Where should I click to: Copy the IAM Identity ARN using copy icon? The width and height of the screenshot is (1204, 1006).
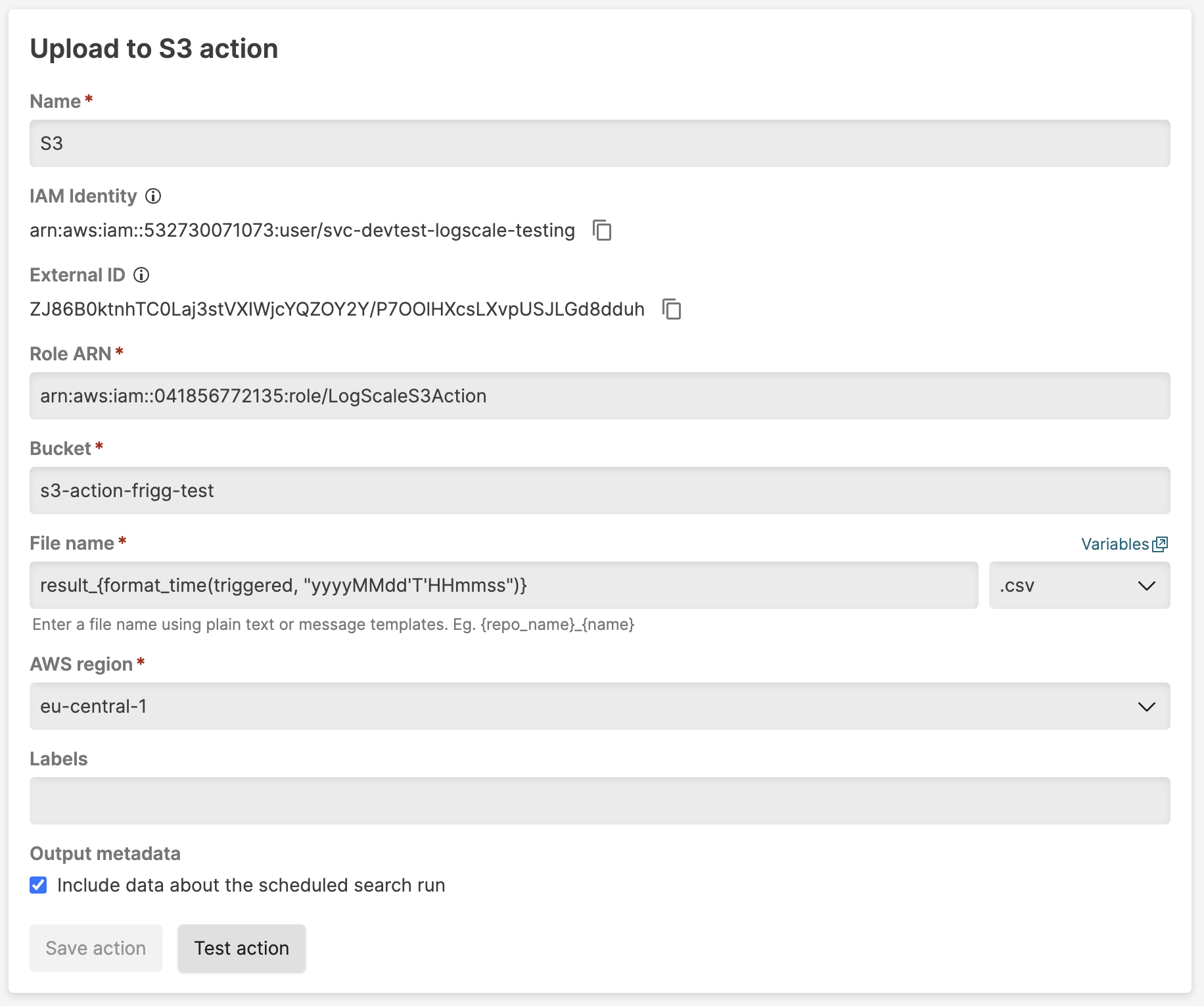[602, 230]
